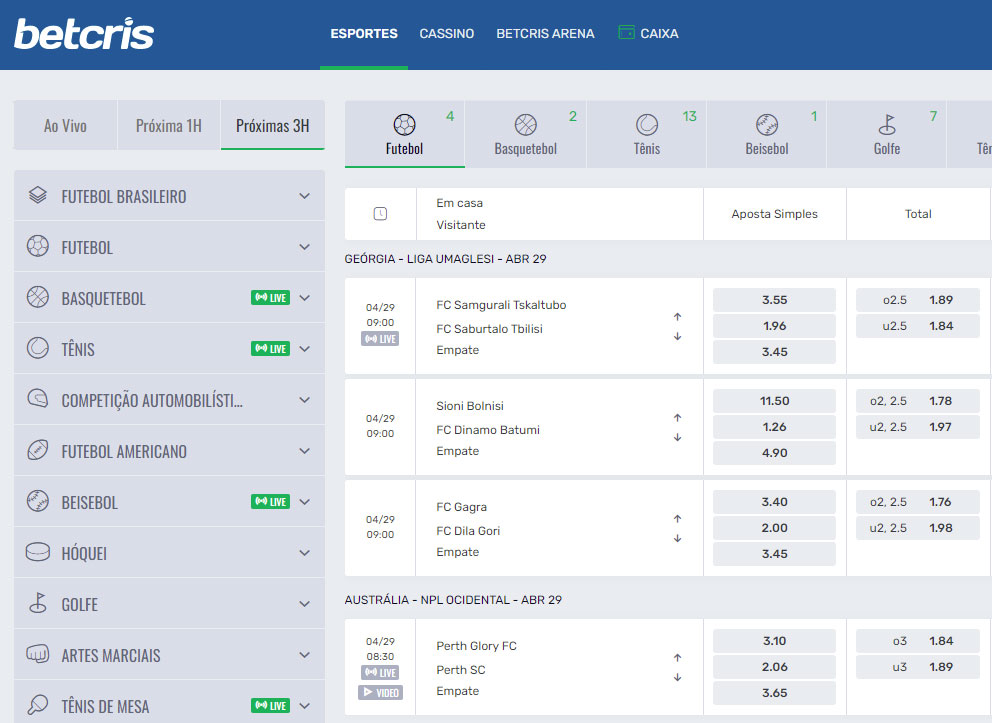This screenshot has height=723, width=992.
Task: Open the Caixa wallet icon
Action: click(x=626, y=32)
